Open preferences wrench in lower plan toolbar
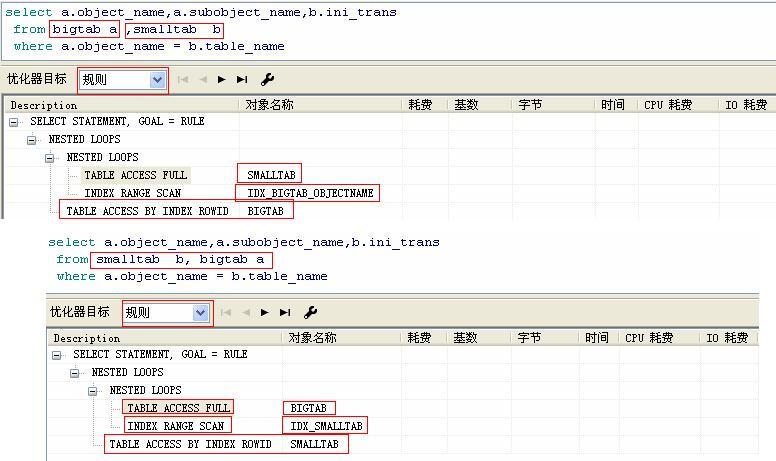 (310, 312)
